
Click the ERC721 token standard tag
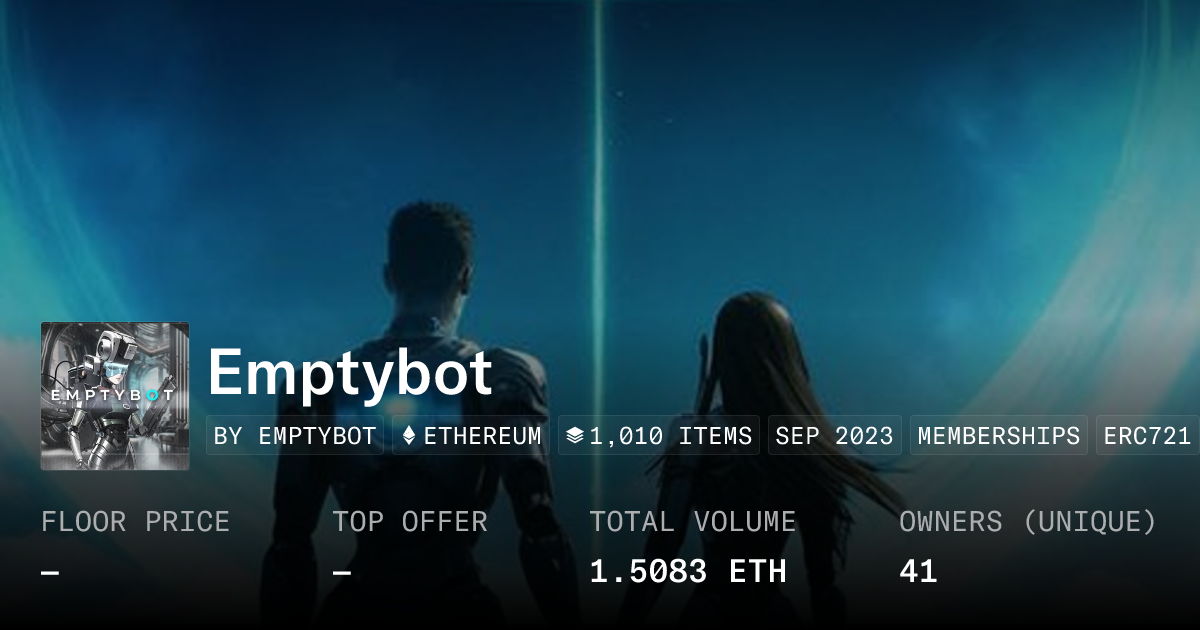click(x=1147, y=436)
